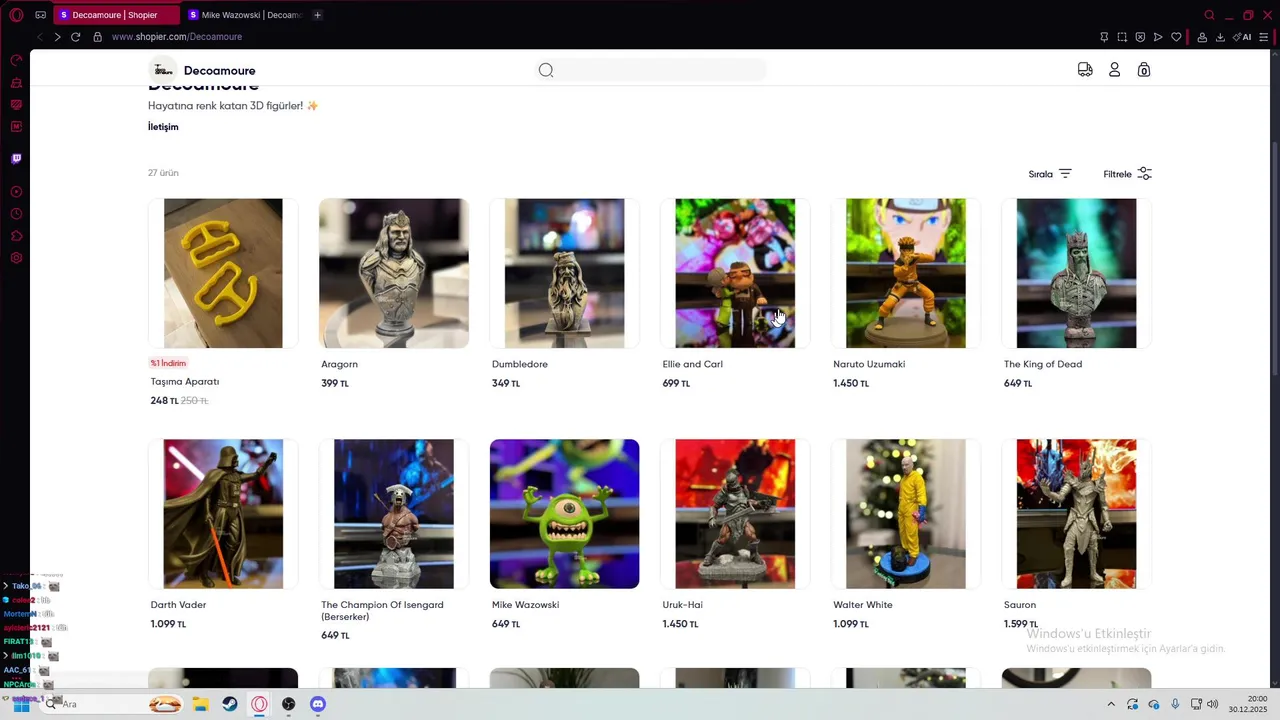Open the ad blocker shield icon

point(1140,37)
